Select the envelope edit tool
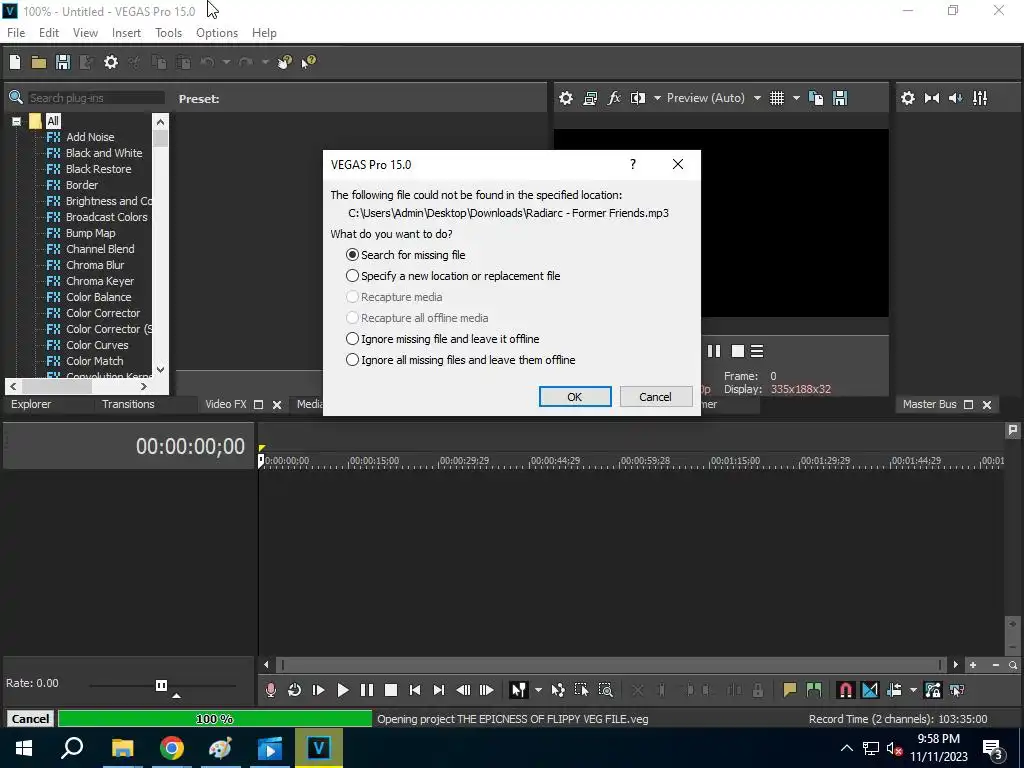1024x768 pixels. 558,690
